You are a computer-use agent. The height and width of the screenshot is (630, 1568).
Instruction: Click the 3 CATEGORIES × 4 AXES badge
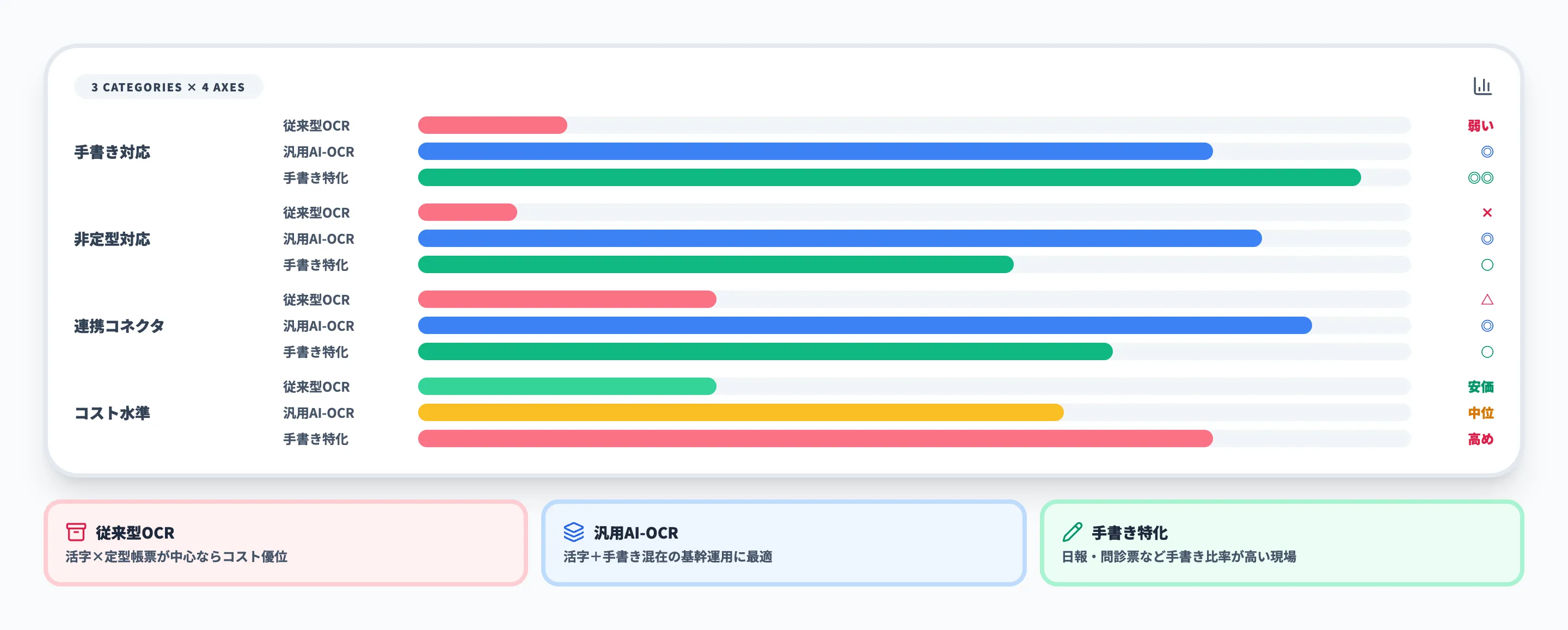[169, 87]
